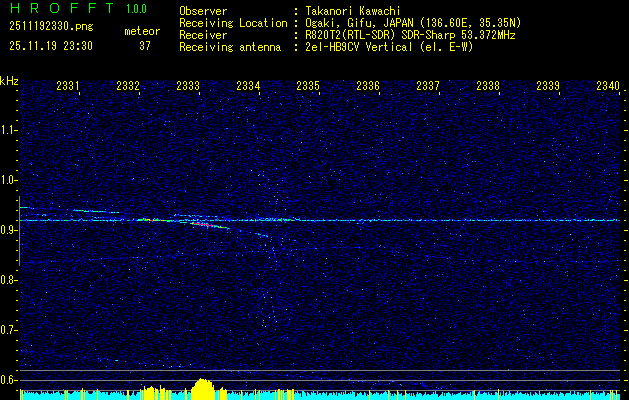
Task: Click version number 1.0.0
Action: tap(136, 9)
